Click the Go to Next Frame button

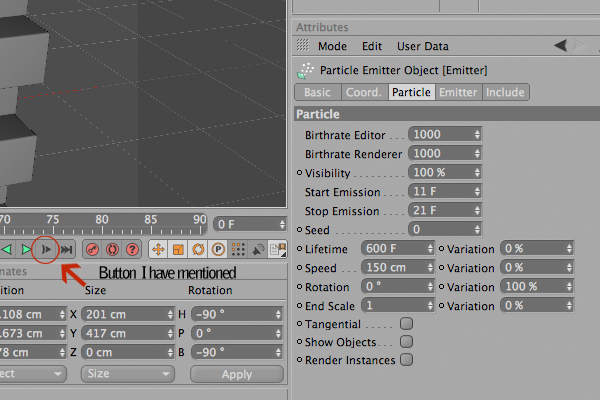(46, 250)
